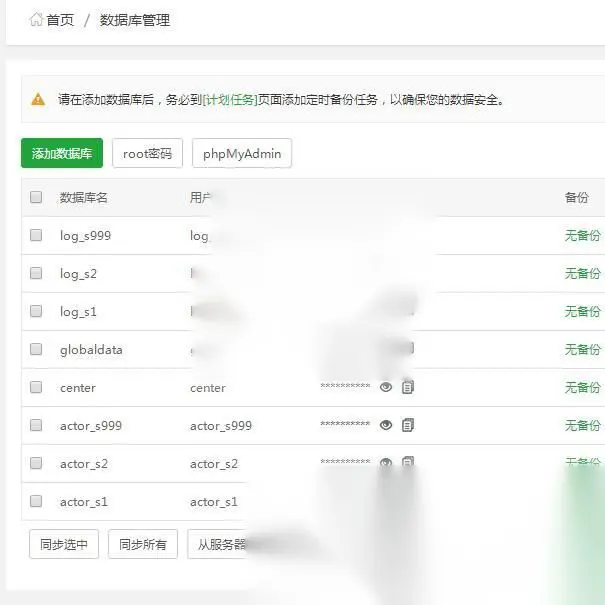
Task: Click the actor_s1 username cell
Action: [214, 502]
